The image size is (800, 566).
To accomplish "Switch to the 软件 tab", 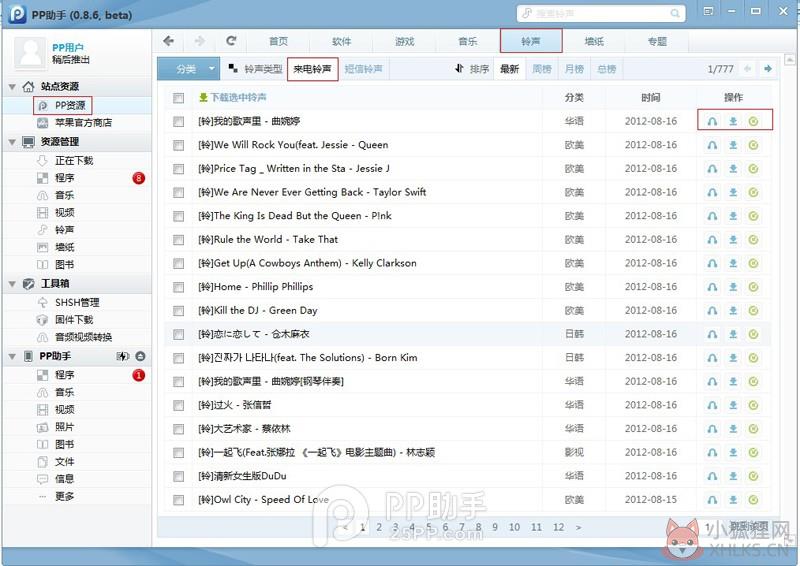I will coord(341,41).
